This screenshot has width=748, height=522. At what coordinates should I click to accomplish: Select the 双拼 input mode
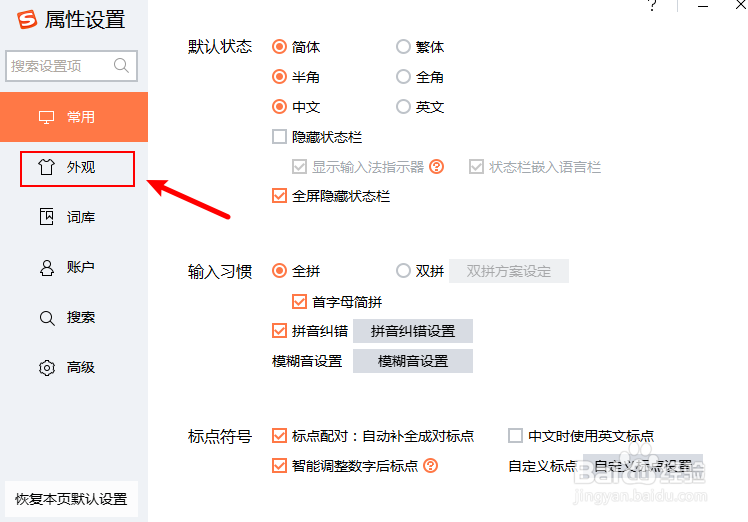403,271
